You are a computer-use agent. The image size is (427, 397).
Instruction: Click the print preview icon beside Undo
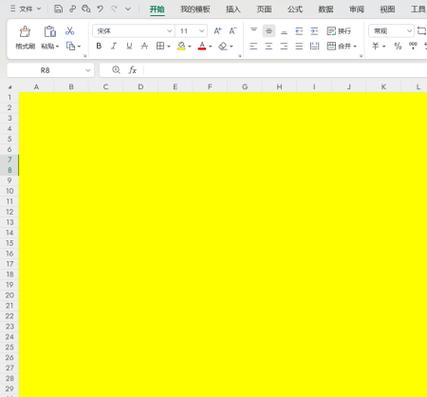[x=86, y=9]
